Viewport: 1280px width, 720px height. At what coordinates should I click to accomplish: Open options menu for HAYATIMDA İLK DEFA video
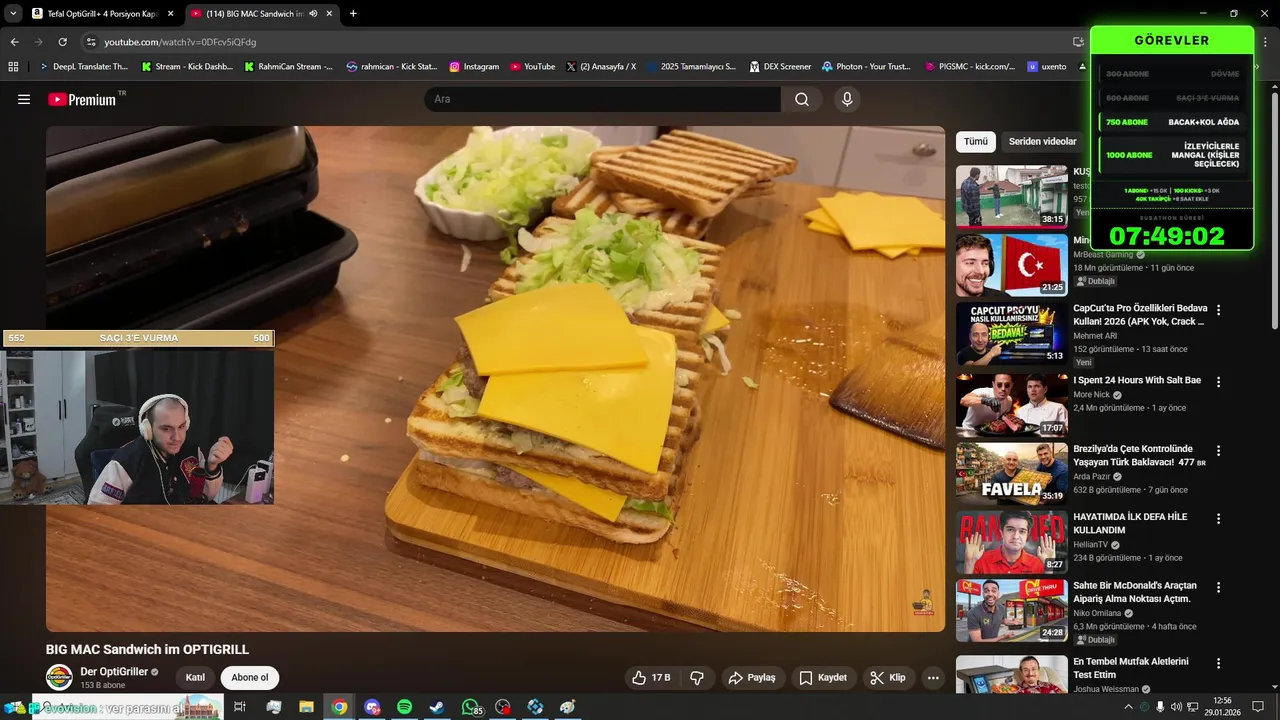coord(1218,519)
